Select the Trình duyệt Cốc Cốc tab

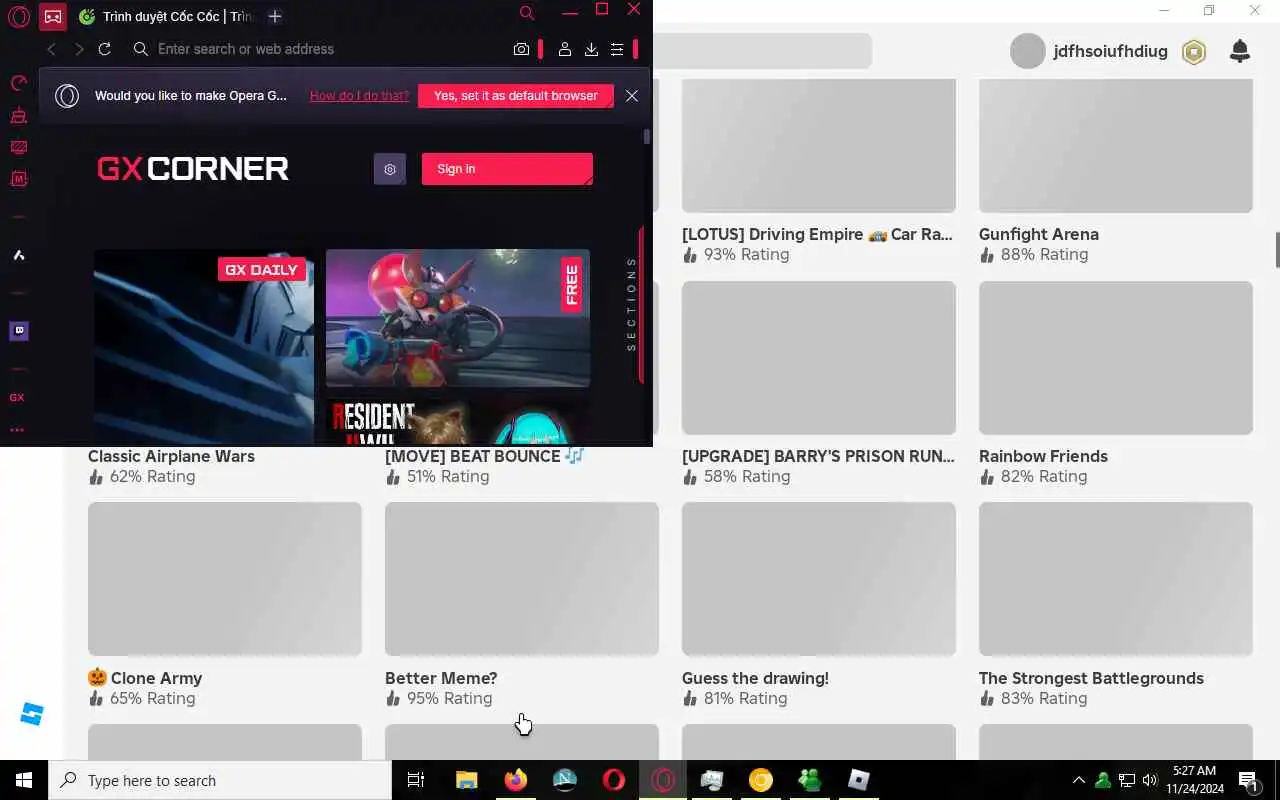coord(165,17)
